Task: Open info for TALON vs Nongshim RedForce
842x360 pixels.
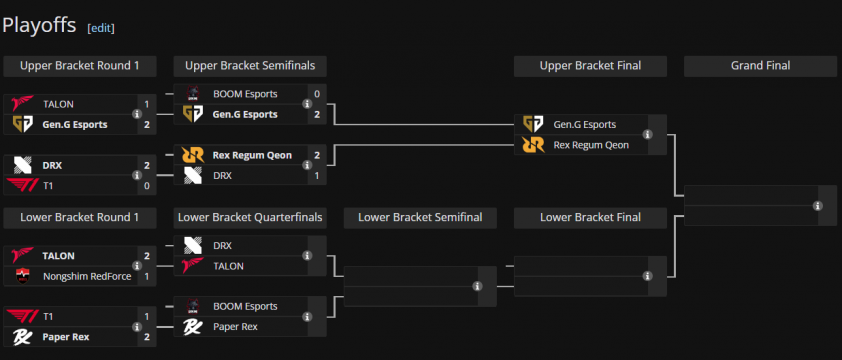Action: pos(136,266)
